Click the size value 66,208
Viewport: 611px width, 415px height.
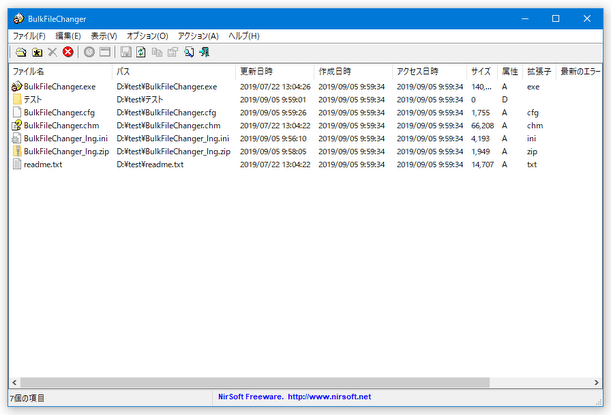click(482, 125)
